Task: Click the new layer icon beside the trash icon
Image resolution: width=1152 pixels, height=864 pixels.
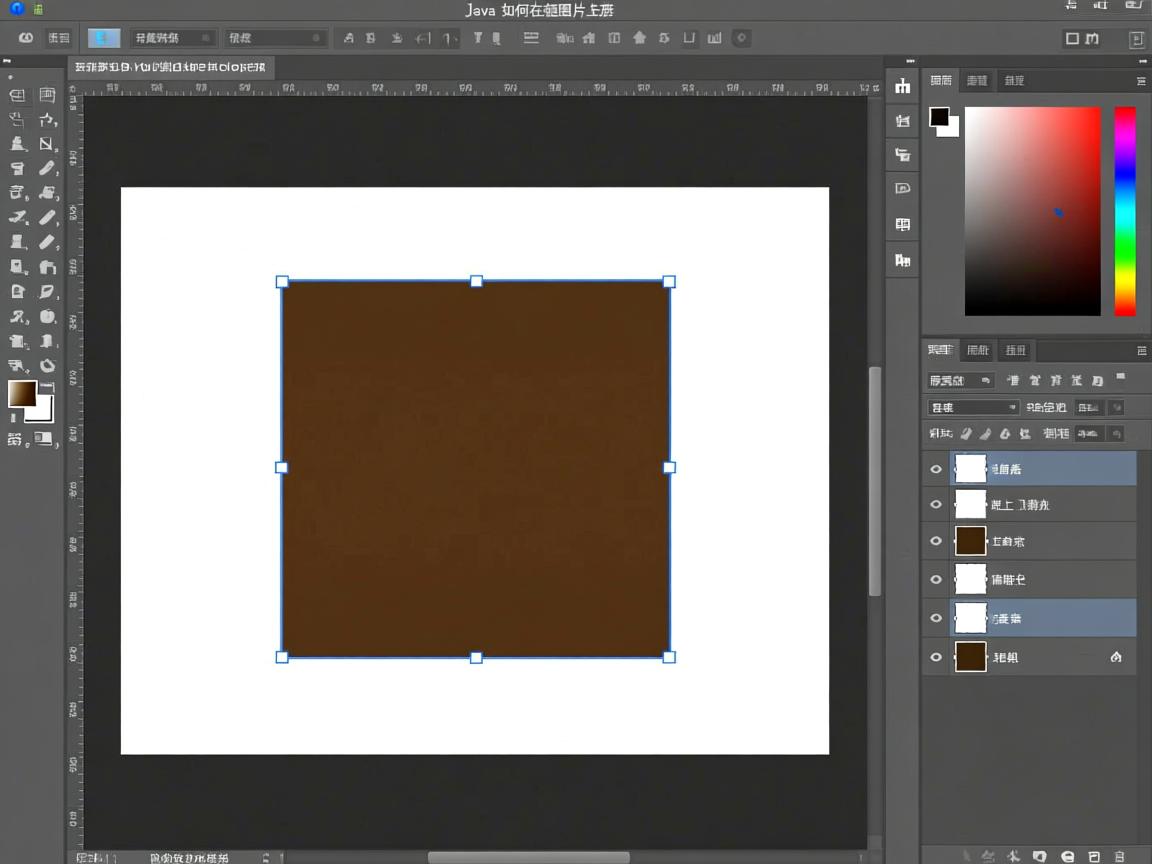Action: (x=1094, y=856)
